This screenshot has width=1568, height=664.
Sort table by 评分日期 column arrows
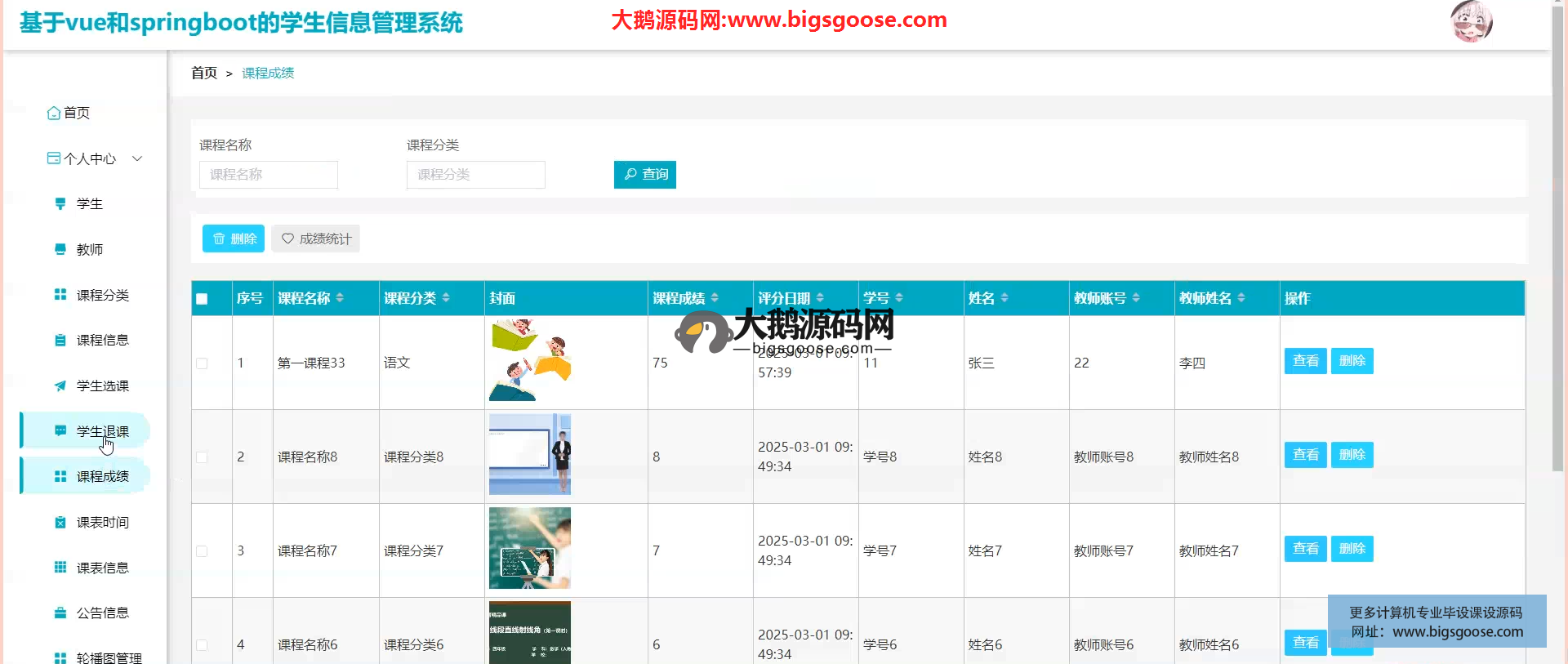(x=820, y=298)
